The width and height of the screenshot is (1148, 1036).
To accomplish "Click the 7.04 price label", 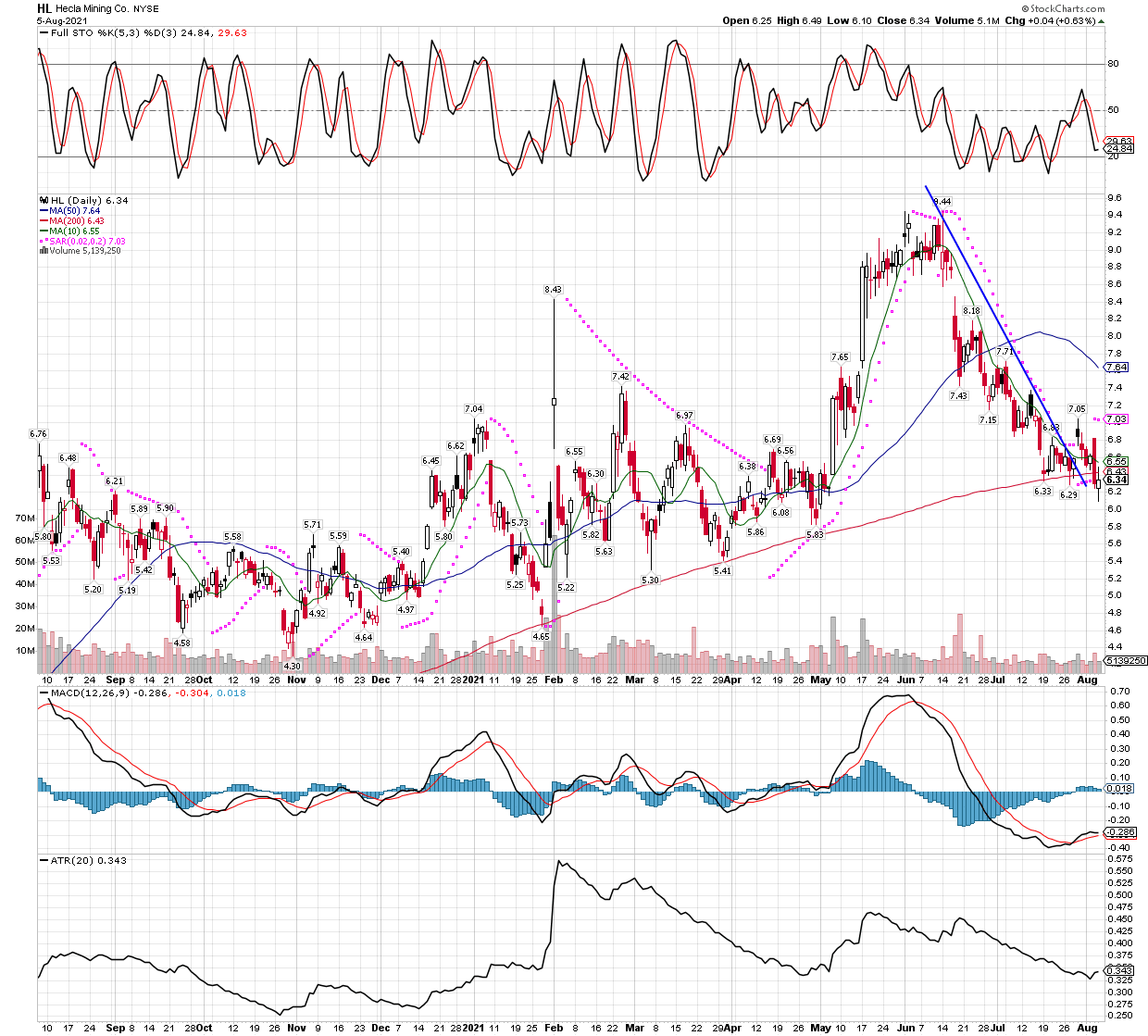I will 474,409.
